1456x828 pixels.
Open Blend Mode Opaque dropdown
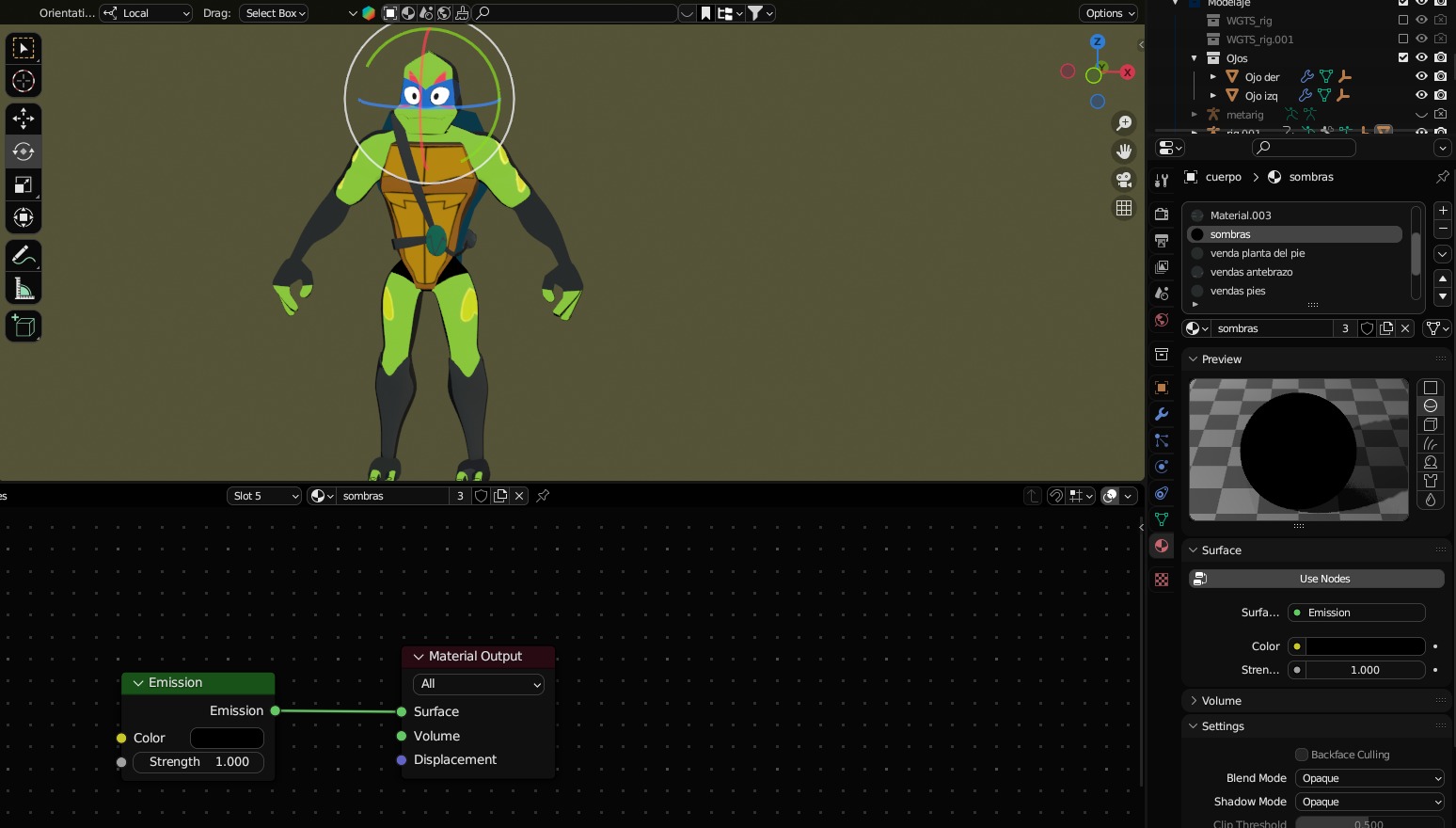1369,778
